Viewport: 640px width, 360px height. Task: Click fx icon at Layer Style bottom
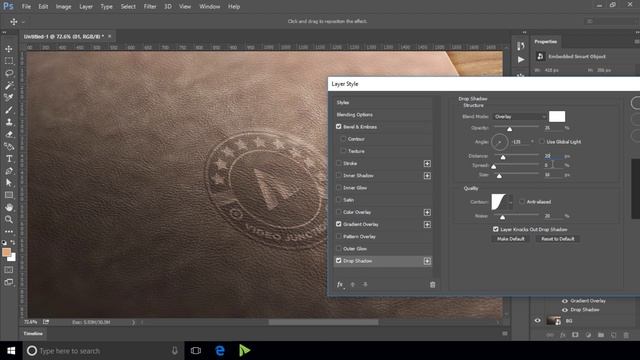[340, 284]
